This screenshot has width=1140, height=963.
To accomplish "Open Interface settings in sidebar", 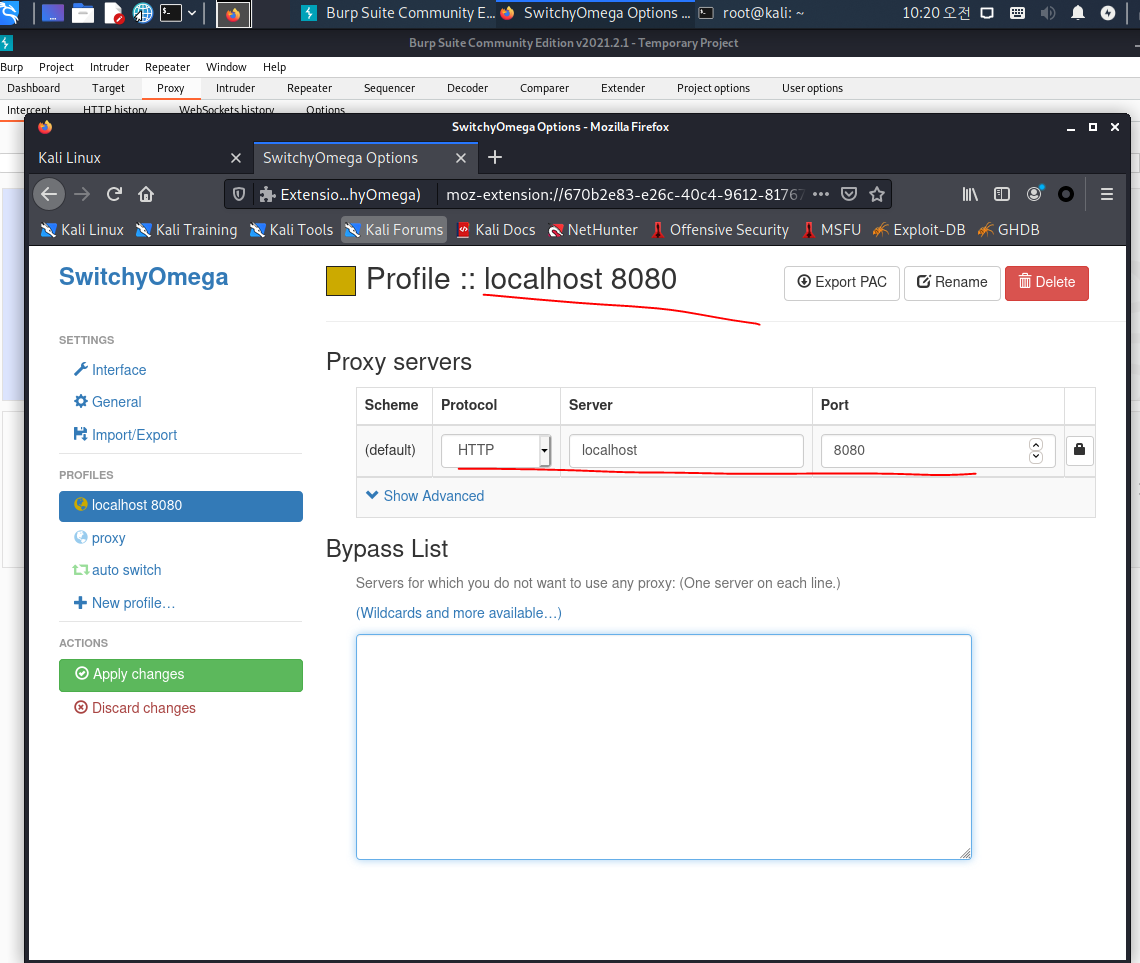I will (x=111, y=370).
